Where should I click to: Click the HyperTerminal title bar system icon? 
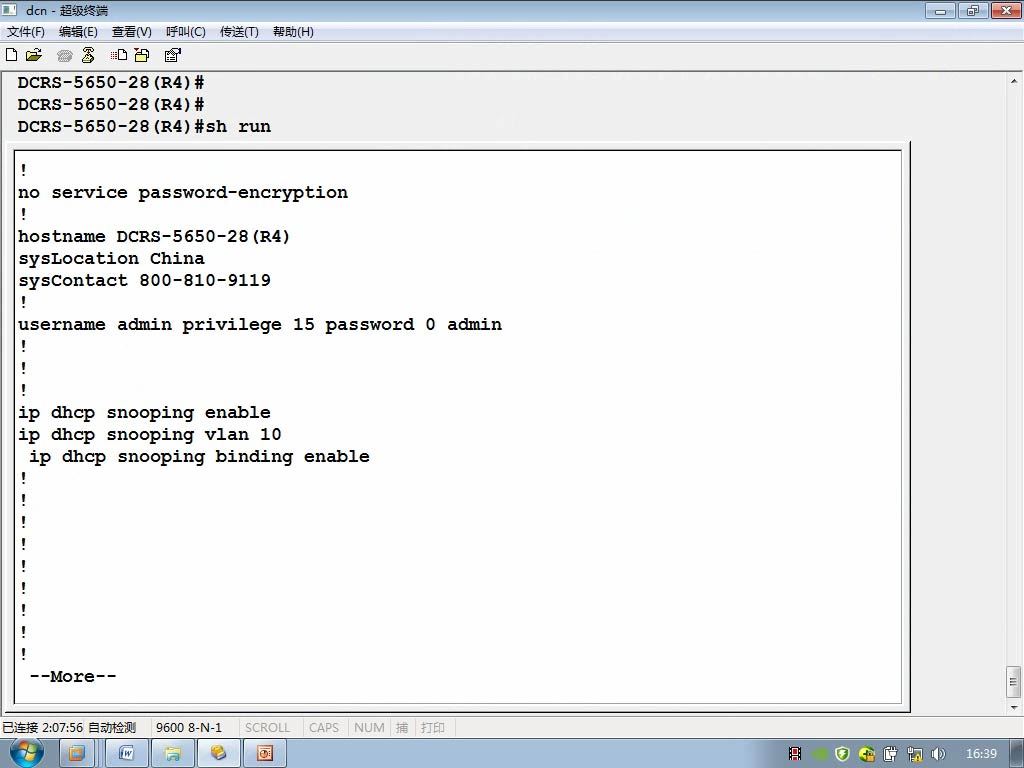[9, 10]
